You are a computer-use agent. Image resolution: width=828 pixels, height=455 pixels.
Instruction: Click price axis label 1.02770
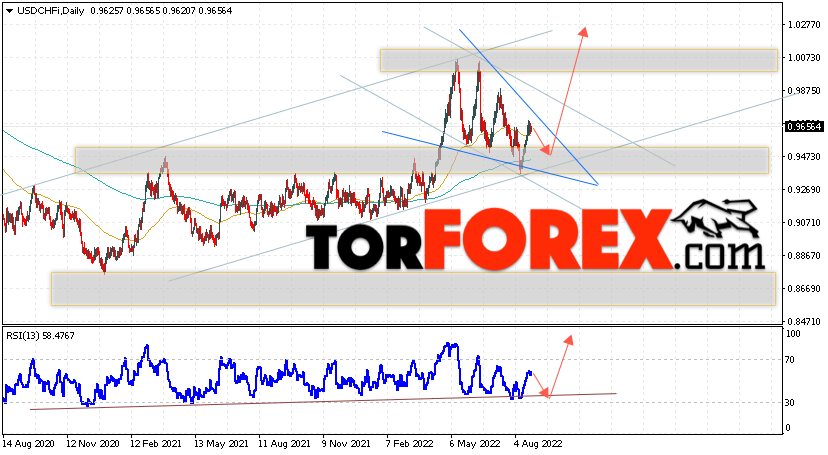pyautogui.click(x=804, y=25)
